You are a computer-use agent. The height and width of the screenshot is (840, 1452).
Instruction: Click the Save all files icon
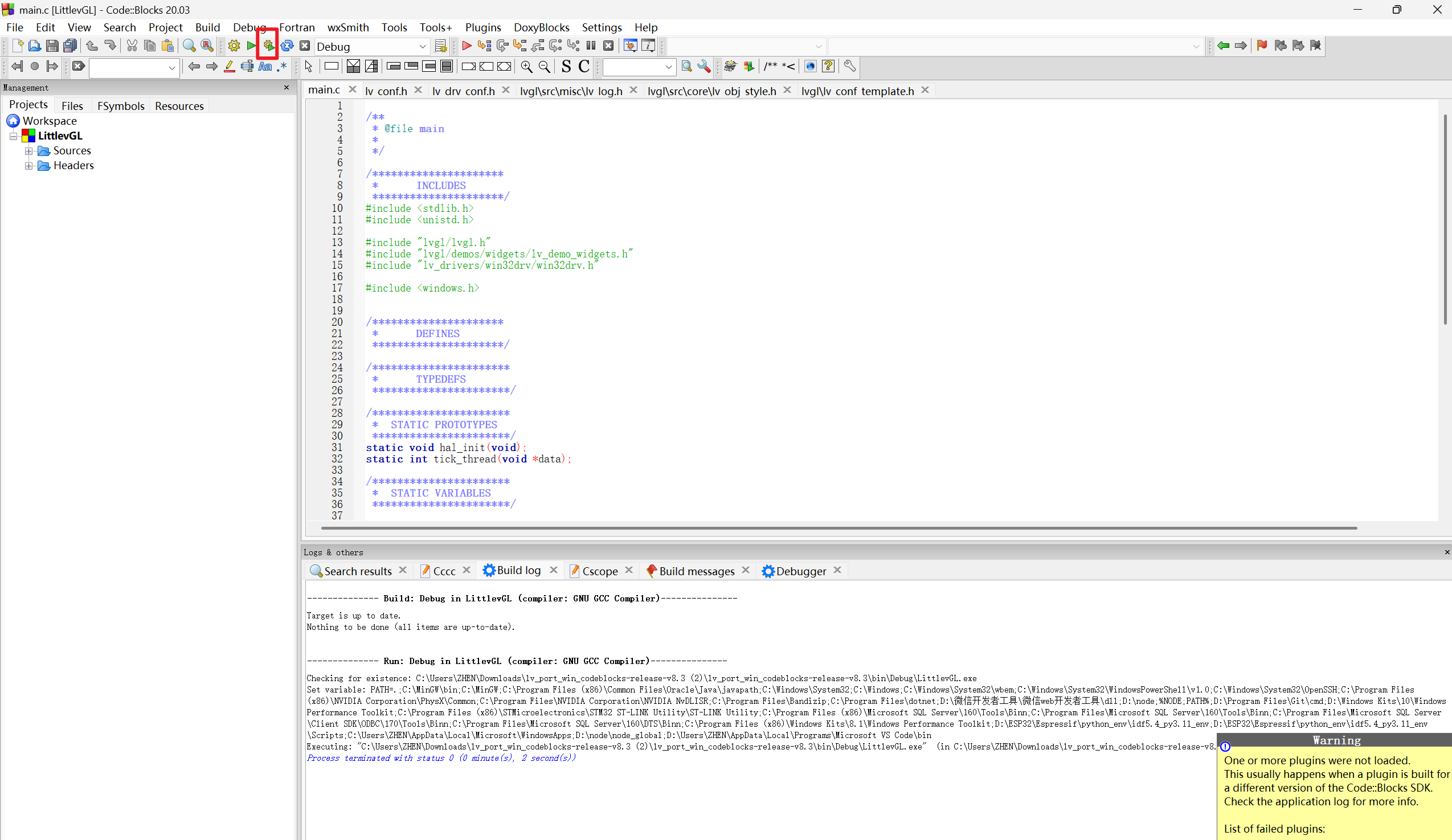[x=69, y=46]
